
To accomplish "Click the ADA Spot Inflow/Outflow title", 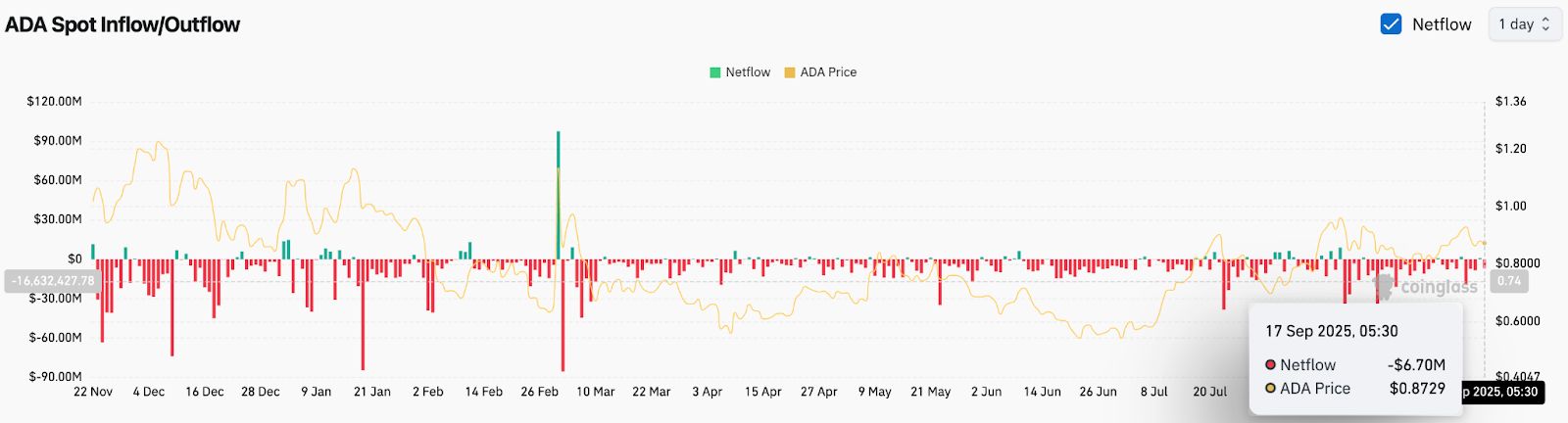I will click(x=122, y=24).
